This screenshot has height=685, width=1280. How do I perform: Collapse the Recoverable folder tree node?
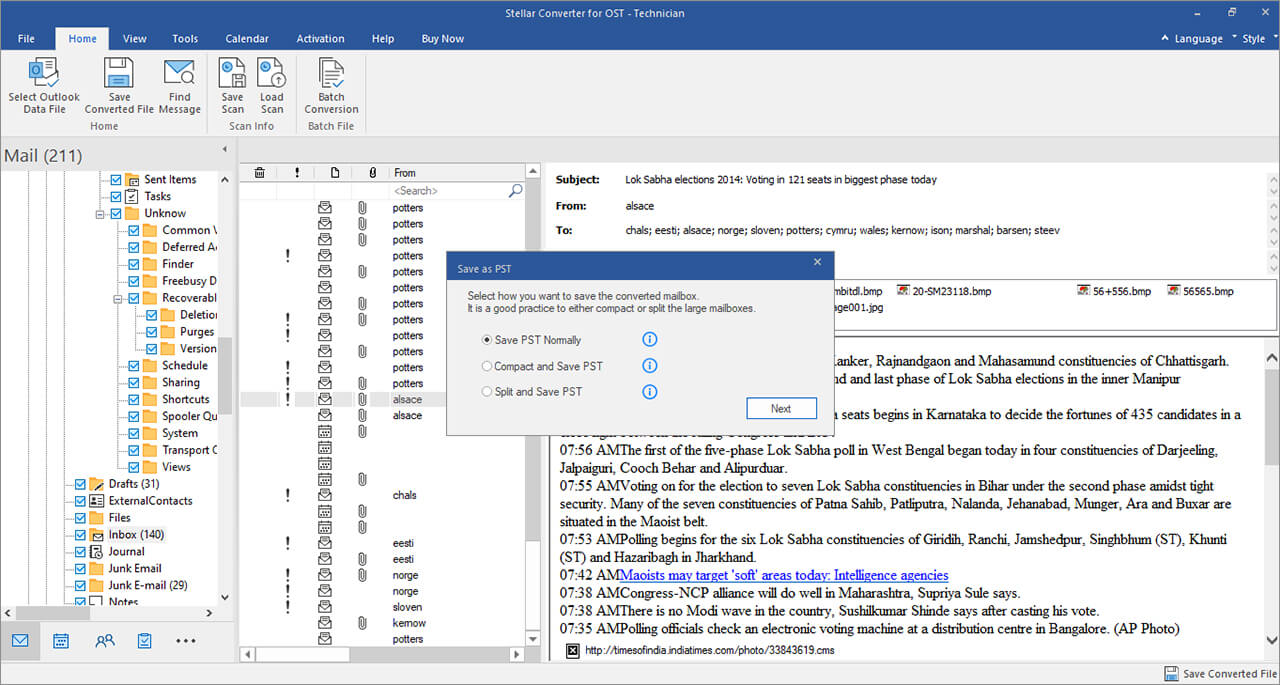118,298
